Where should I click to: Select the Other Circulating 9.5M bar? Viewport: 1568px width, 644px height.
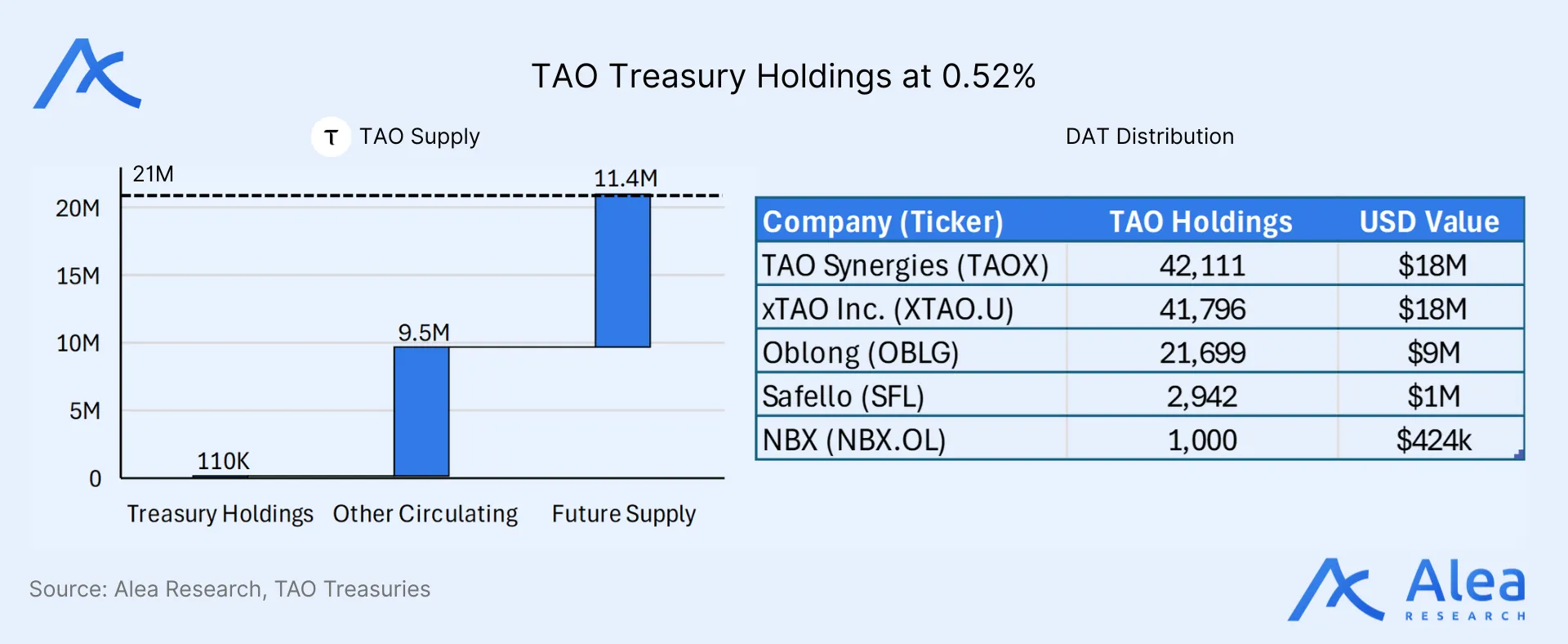tap(421, 411)
